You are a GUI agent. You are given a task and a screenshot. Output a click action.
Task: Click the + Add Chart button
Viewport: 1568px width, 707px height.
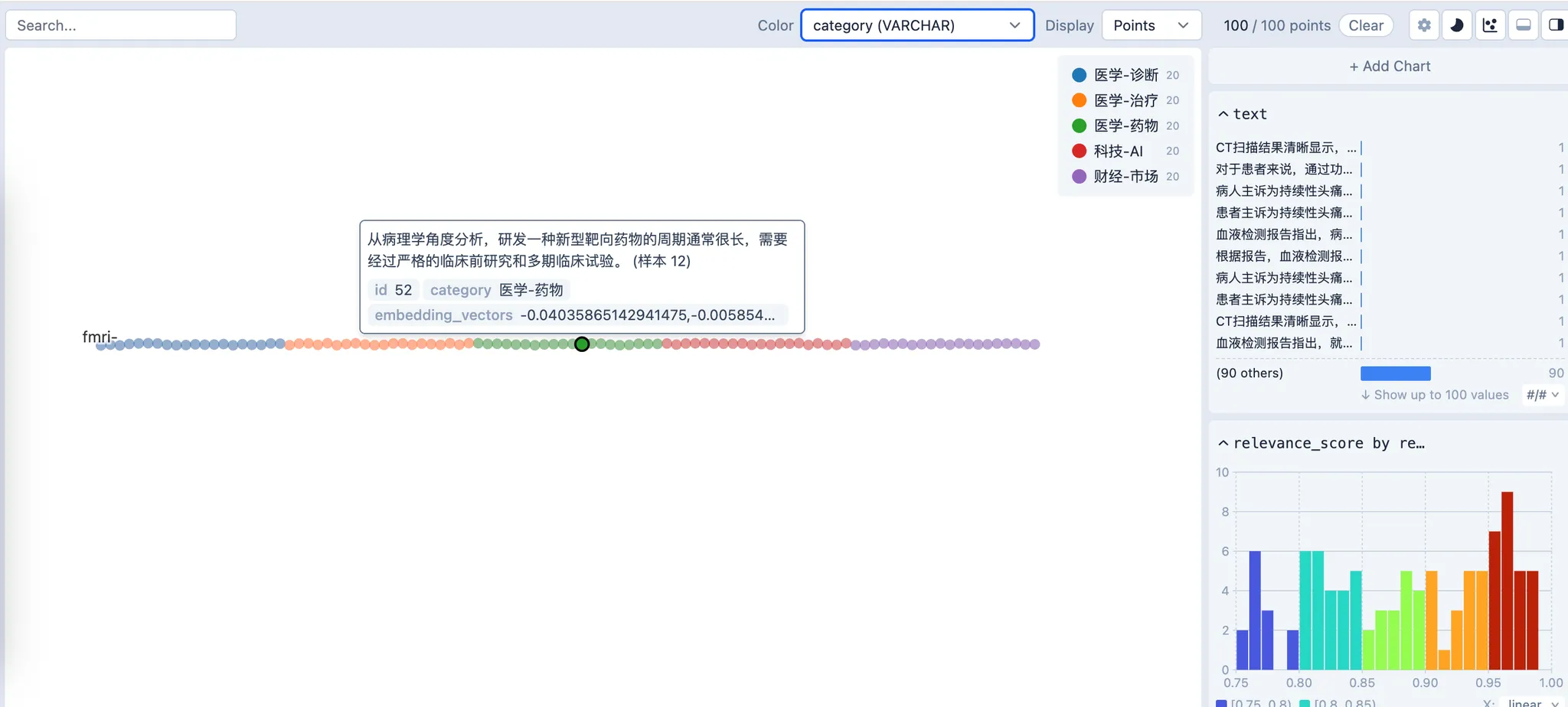pyautogui.click(x=1390, y=66)
